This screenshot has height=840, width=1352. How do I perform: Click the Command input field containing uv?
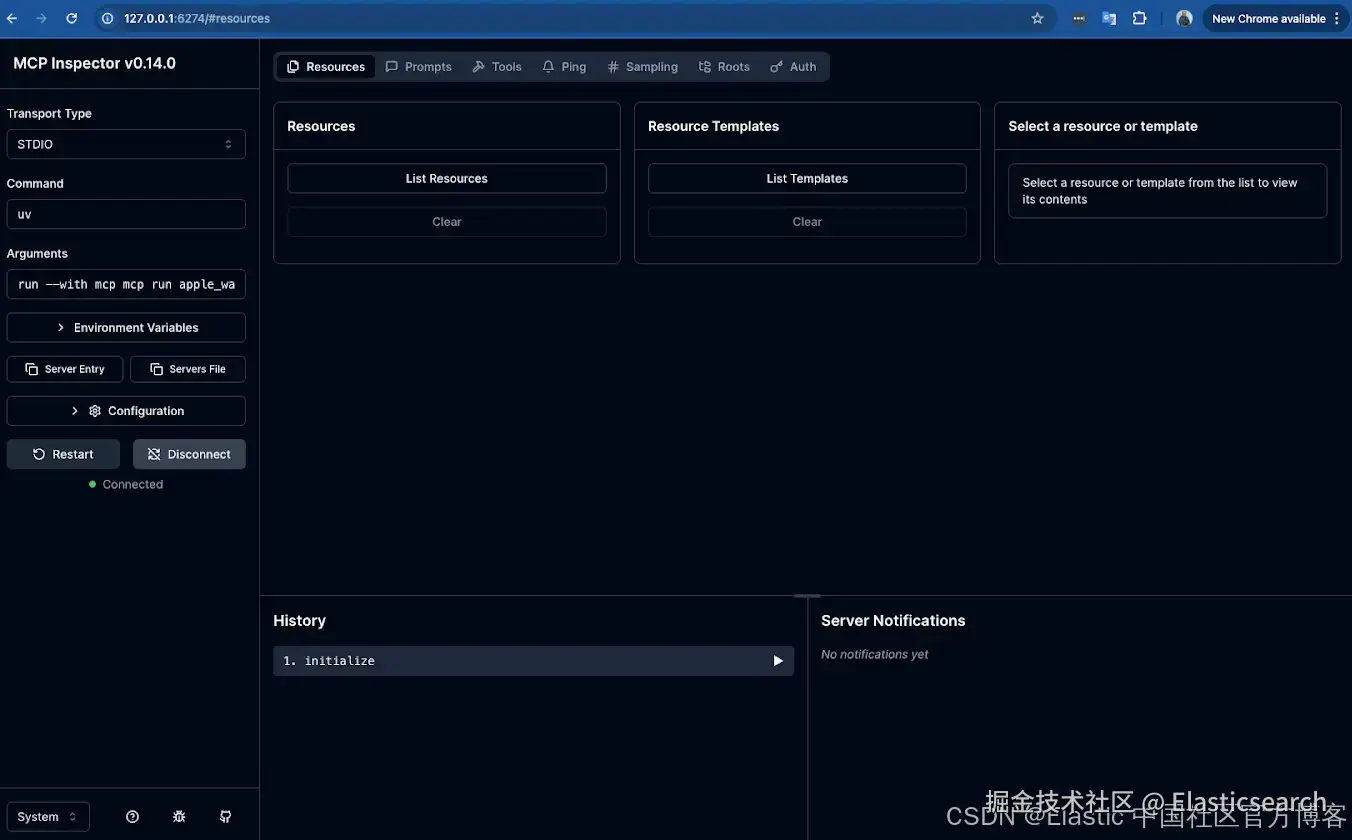[x=126, y=214]
